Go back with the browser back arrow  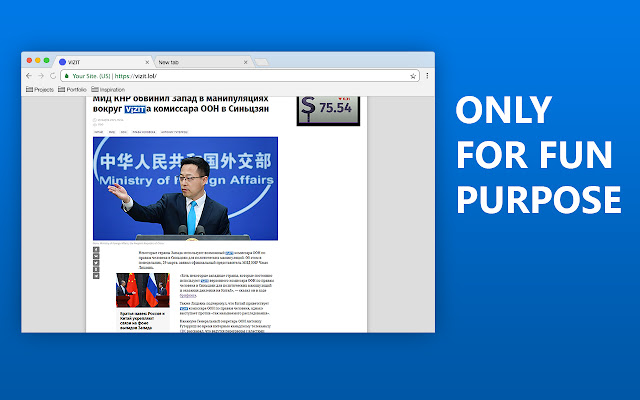[x=29, y=76]
